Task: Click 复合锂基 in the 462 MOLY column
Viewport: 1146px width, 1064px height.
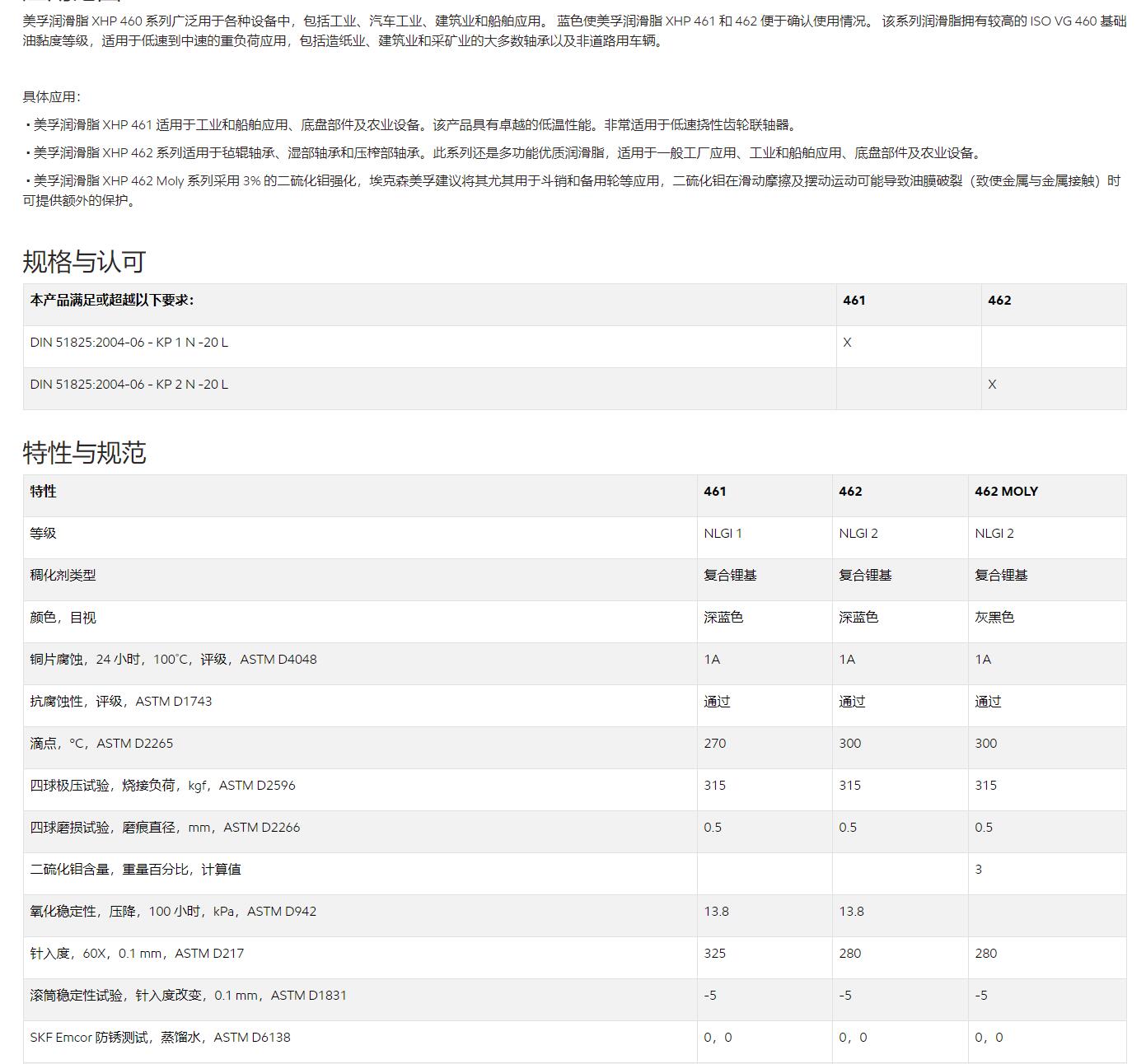Action: coord(1001,576)
